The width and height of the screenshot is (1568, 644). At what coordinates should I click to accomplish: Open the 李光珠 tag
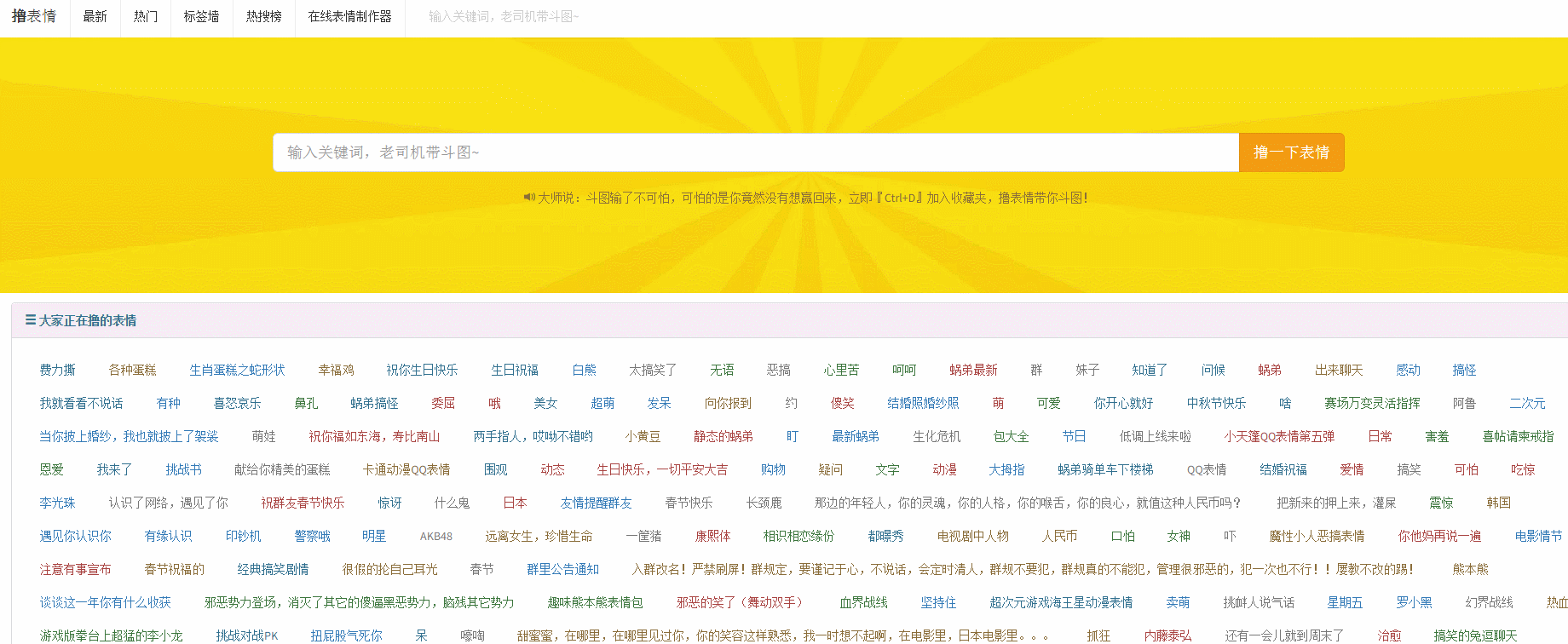[57, 503]
